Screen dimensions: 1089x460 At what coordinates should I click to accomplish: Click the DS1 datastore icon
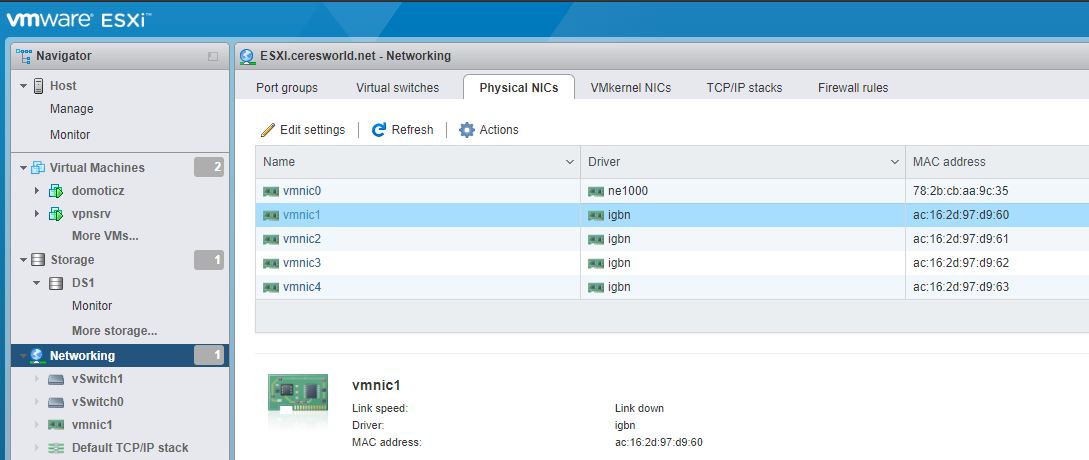[x=58, y=283]
